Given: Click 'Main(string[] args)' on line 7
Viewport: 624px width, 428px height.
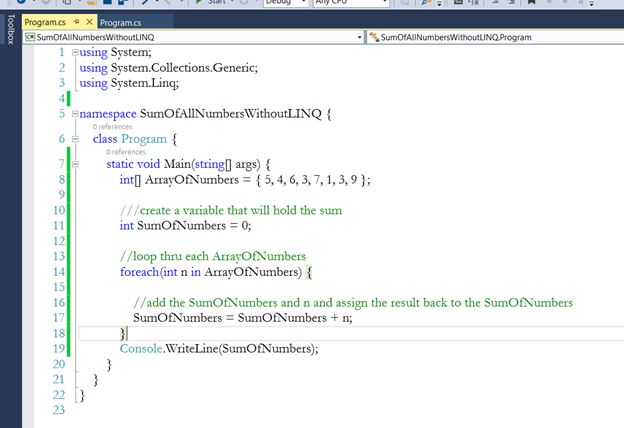Looking at the screenshot, I should click(x=212, y=164).
